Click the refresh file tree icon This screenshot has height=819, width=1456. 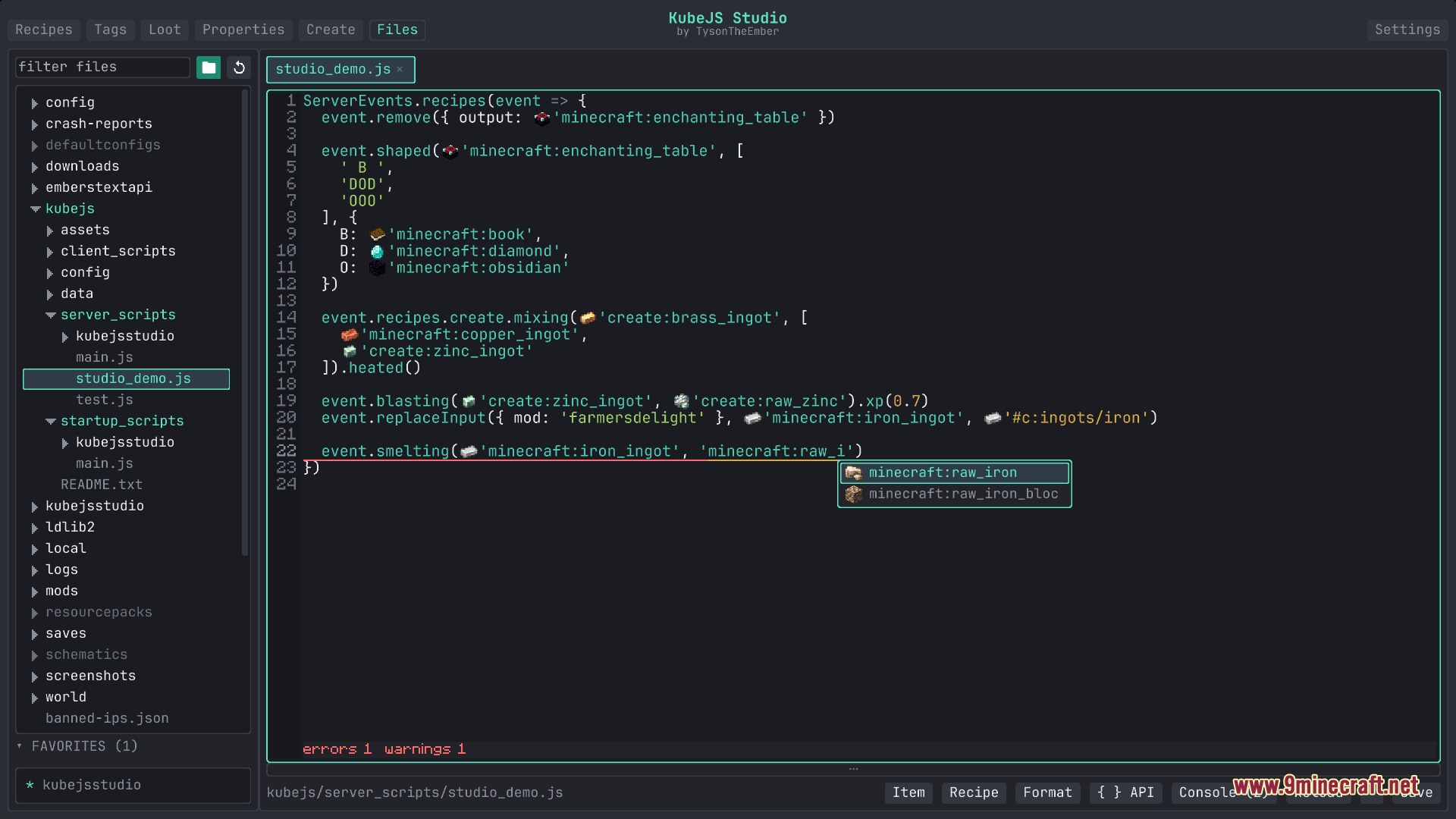click(239, 67)
